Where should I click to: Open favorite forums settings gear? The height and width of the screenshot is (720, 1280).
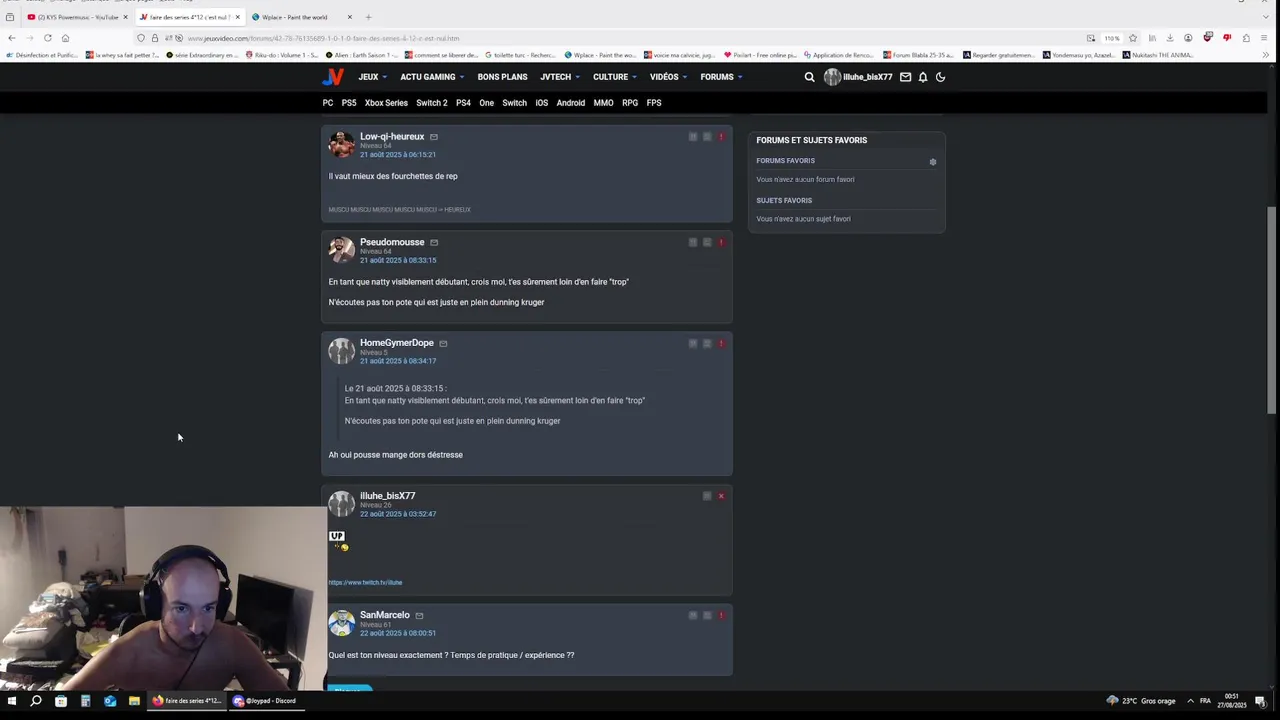(x=933, y=162)
